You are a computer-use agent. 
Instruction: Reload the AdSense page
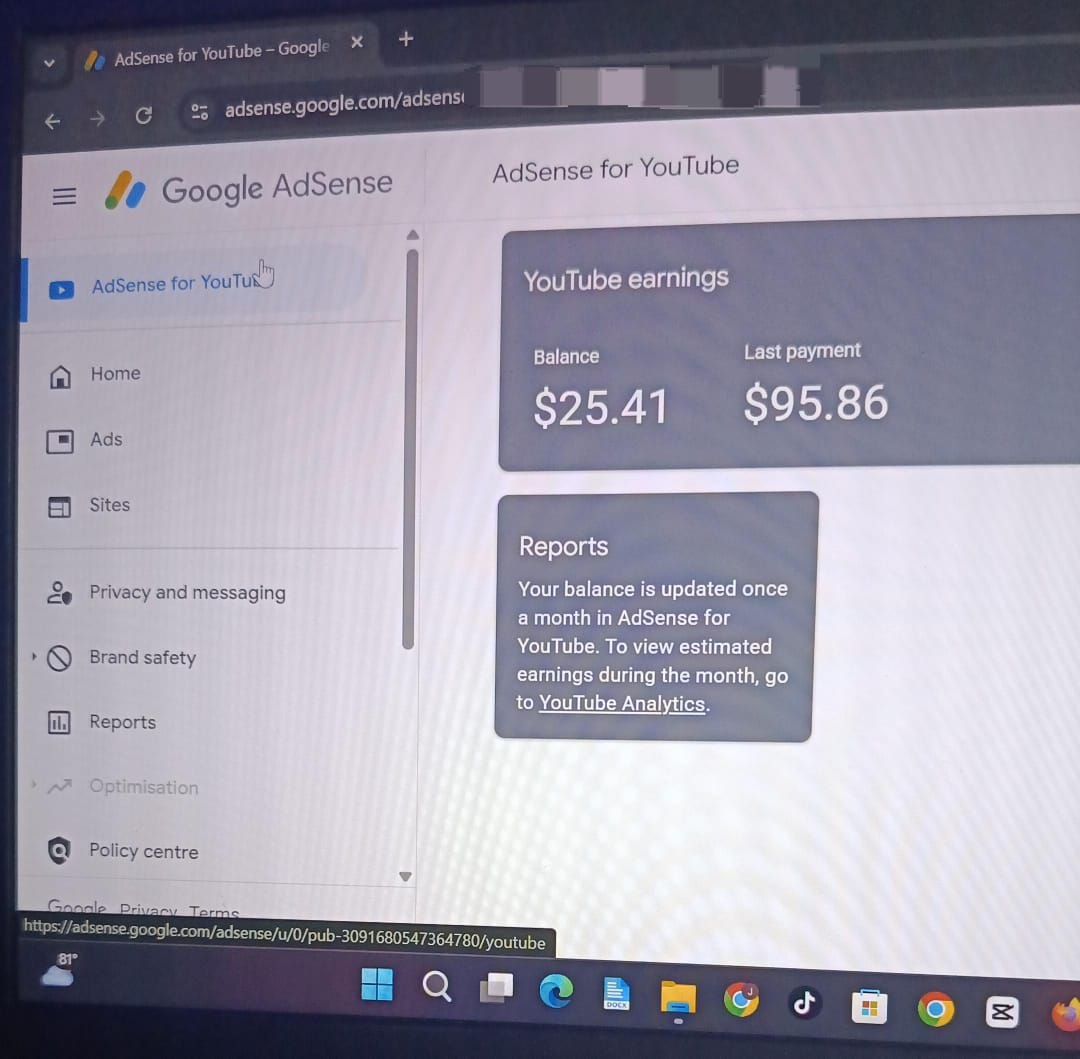143,116
